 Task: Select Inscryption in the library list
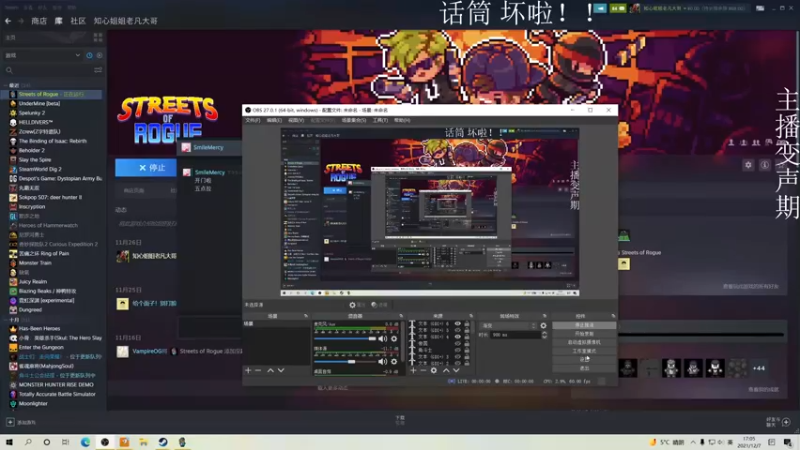32,207
